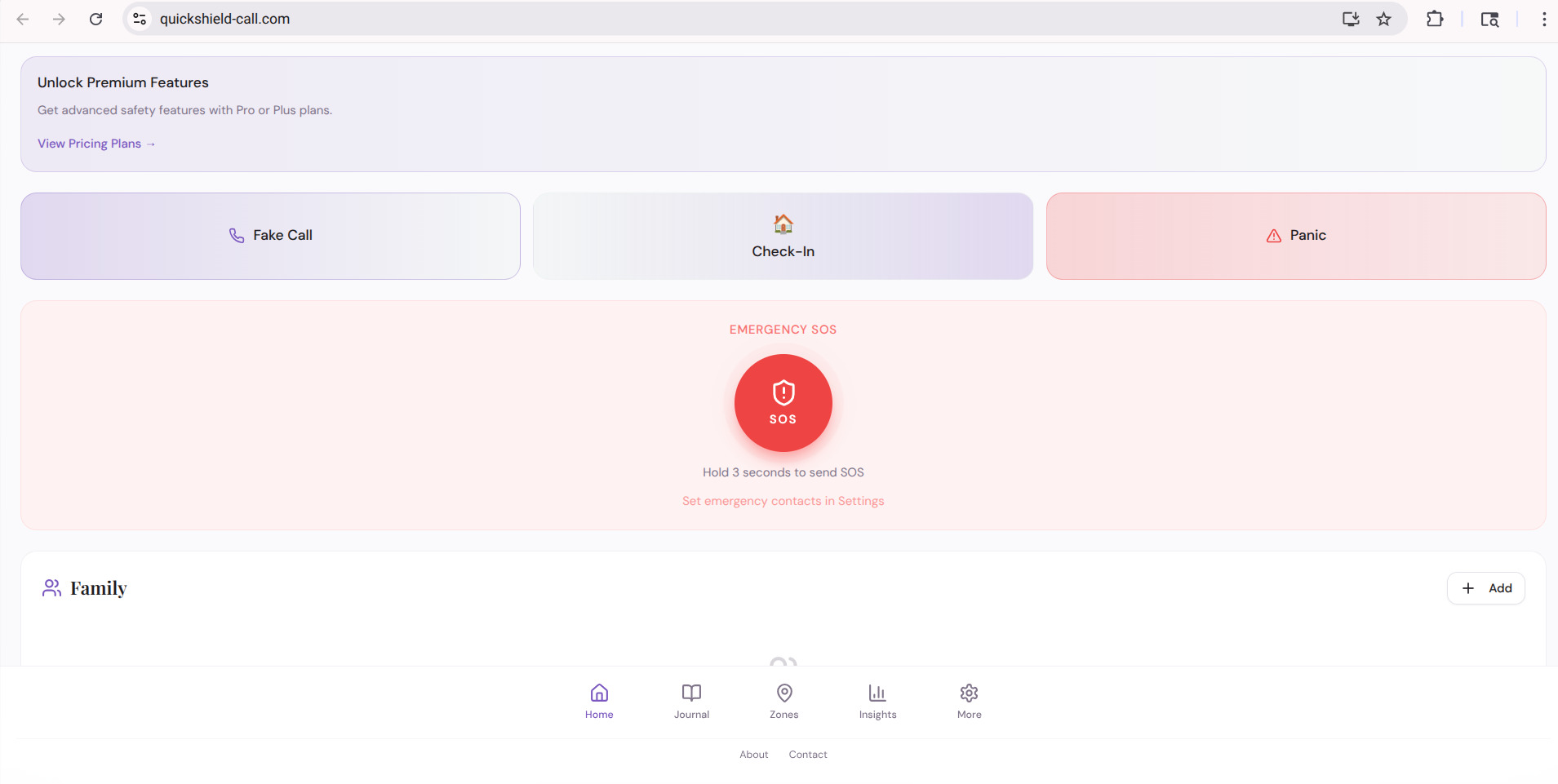Open the Insights tab
1558x784 pixels.
point(877,702)
